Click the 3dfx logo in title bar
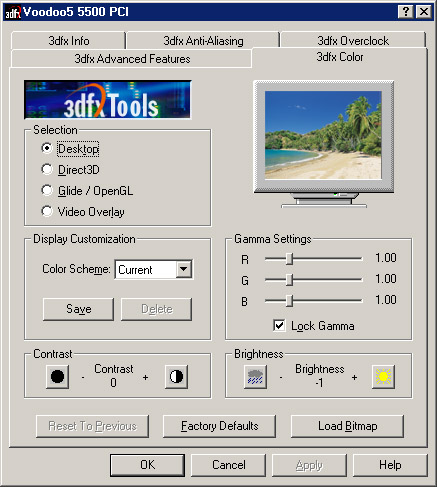Viewport: 437px width, 487px height. click(x=13, y=12)
